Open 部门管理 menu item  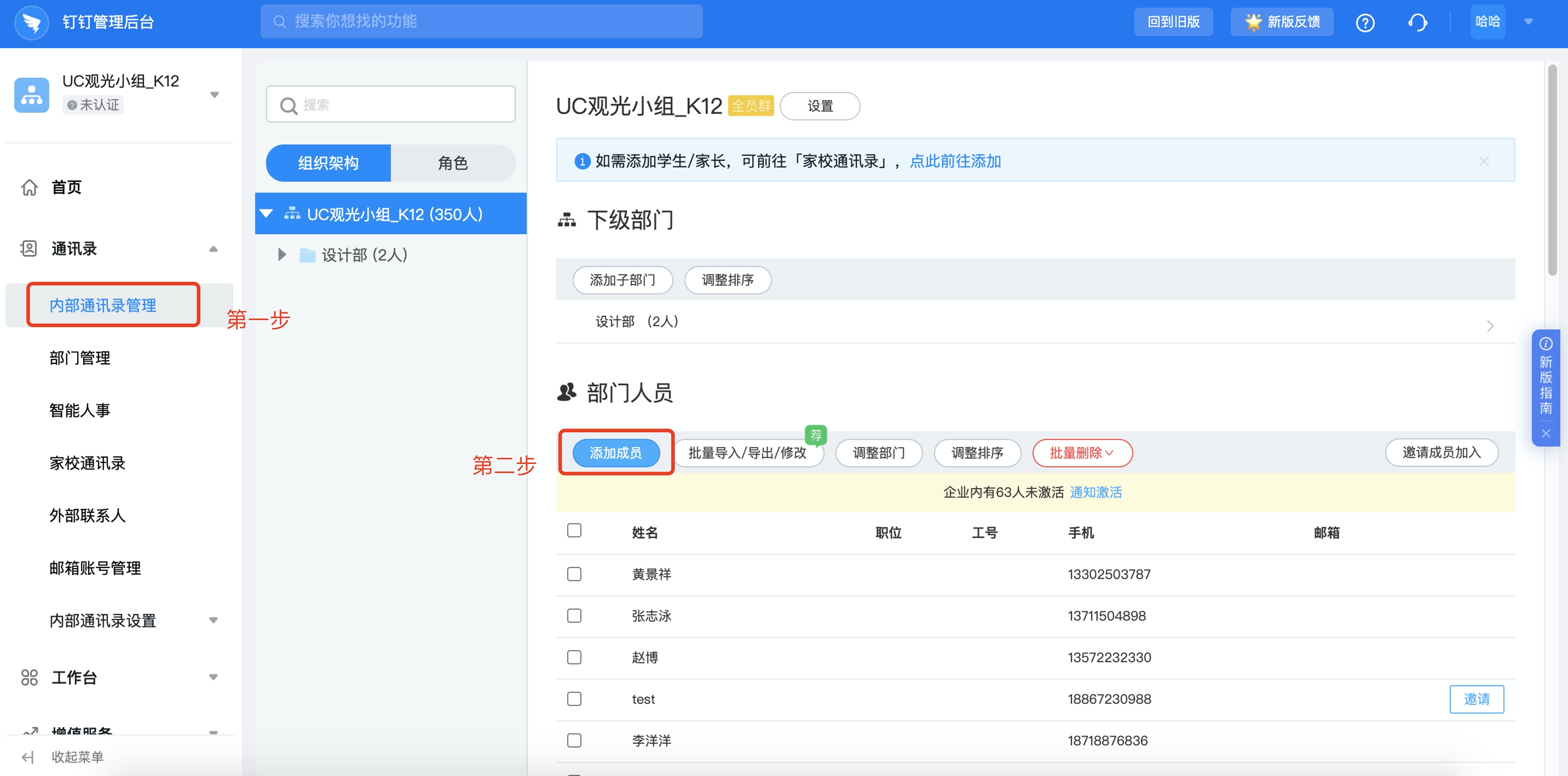point(80,358)
